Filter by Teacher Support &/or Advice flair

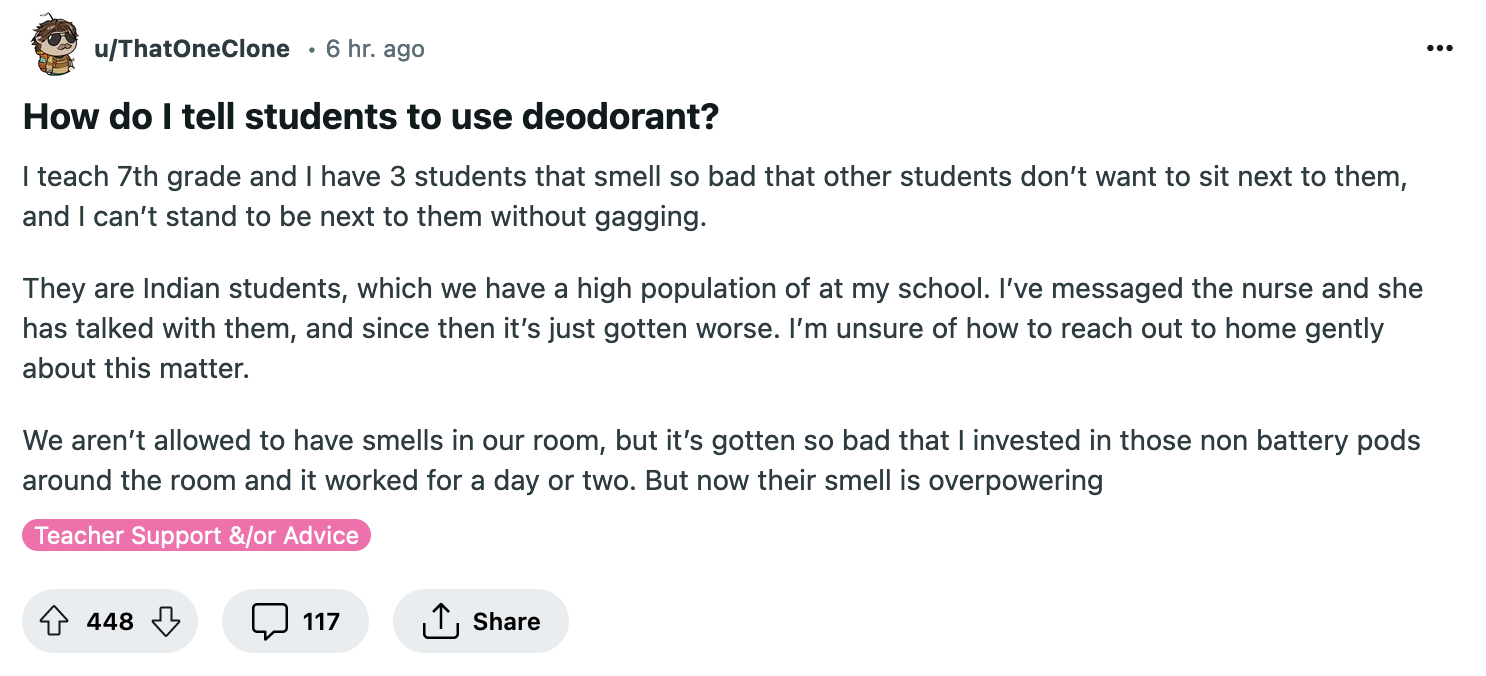pos(196,536)
